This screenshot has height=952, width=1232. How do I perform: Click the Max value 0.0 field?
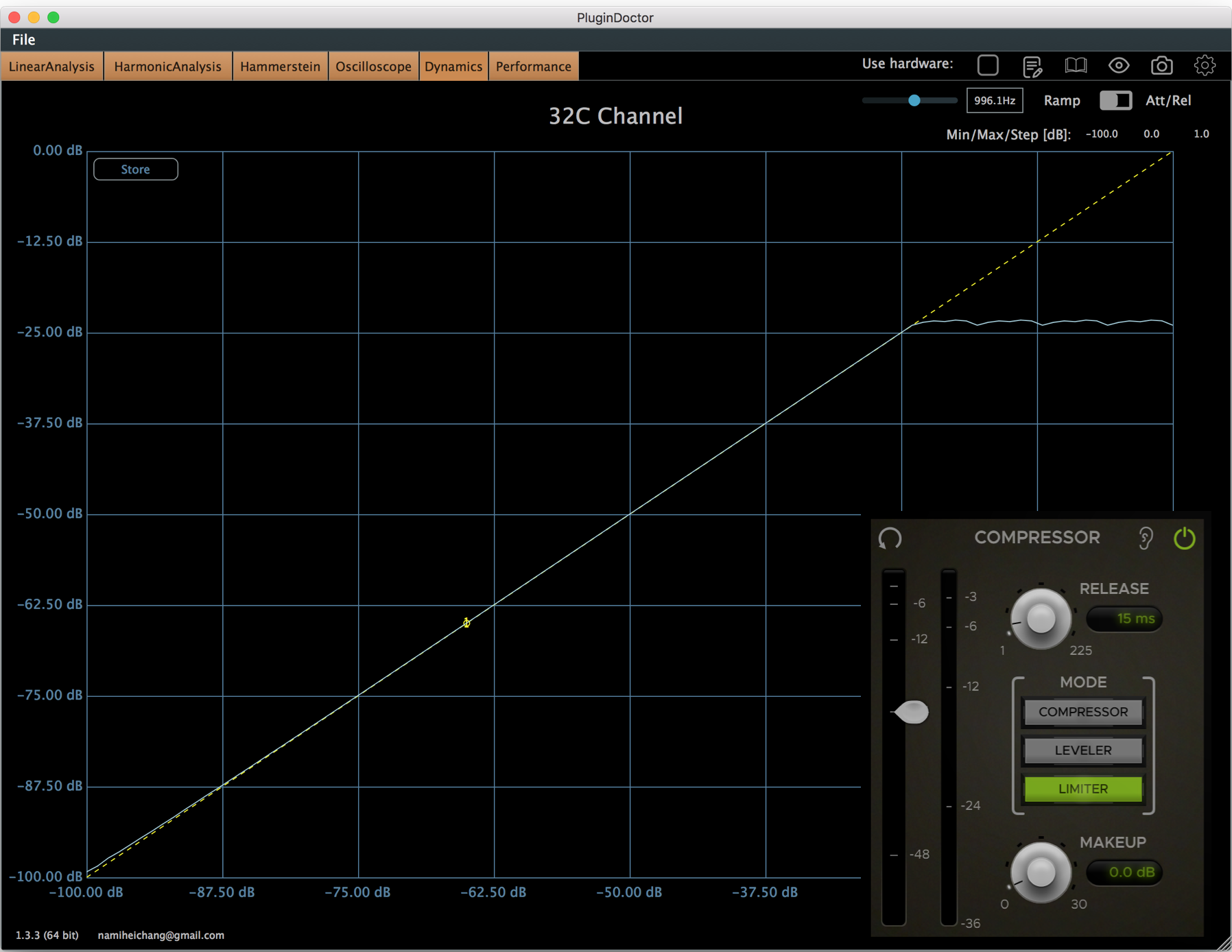(1151, 134)
